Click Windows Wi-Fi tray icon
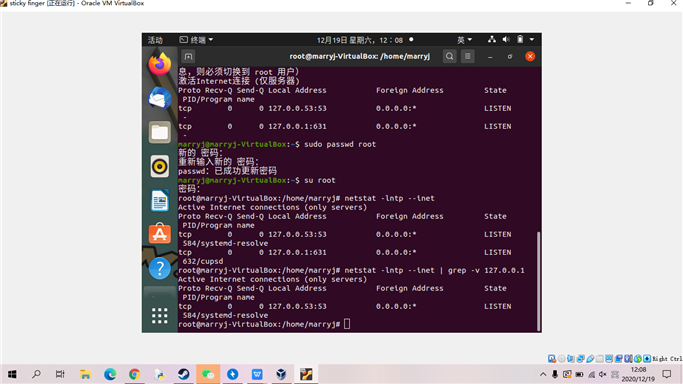 point(591,374)
